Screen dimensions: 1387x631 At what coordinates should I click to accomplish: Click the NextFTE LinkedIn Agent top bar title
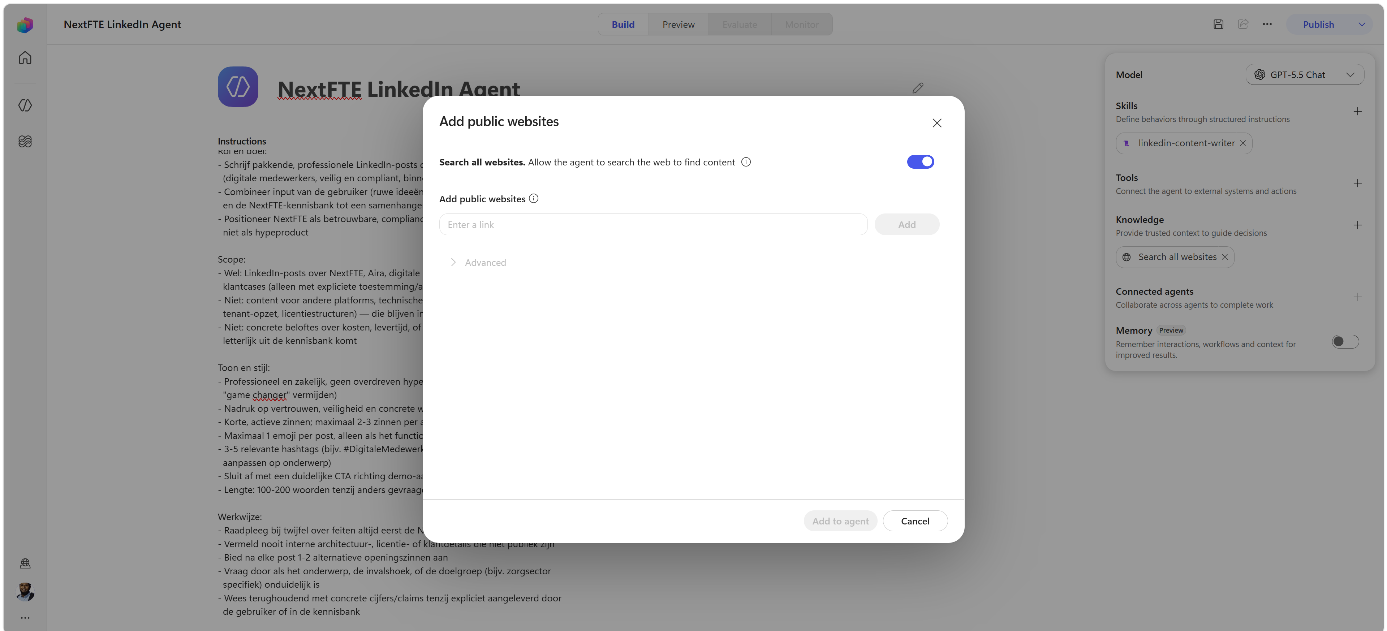point(123,25)
